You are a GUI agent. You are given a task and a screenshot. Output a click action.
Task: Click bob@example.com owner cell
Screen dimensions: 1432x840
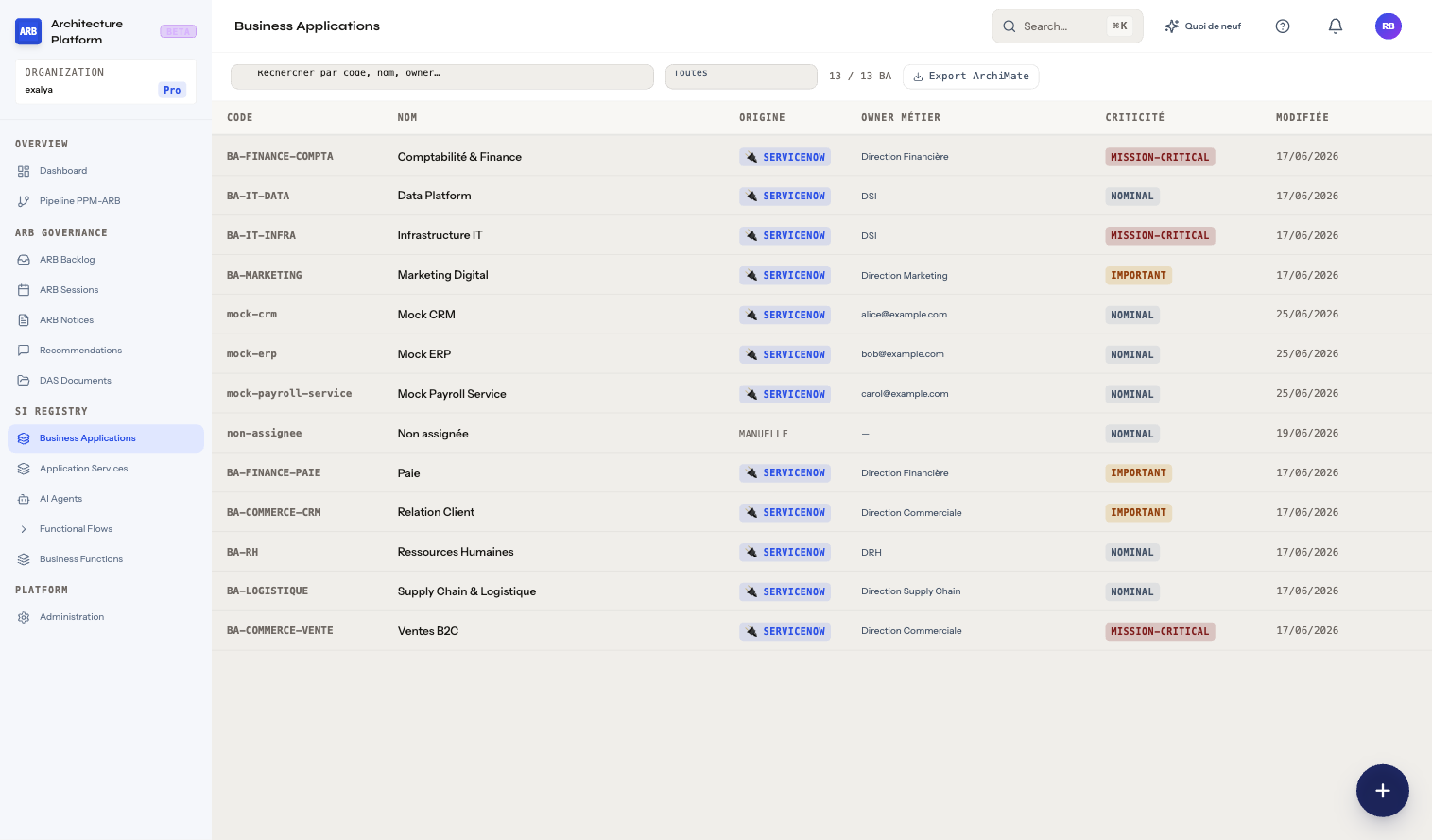[903, 354]
